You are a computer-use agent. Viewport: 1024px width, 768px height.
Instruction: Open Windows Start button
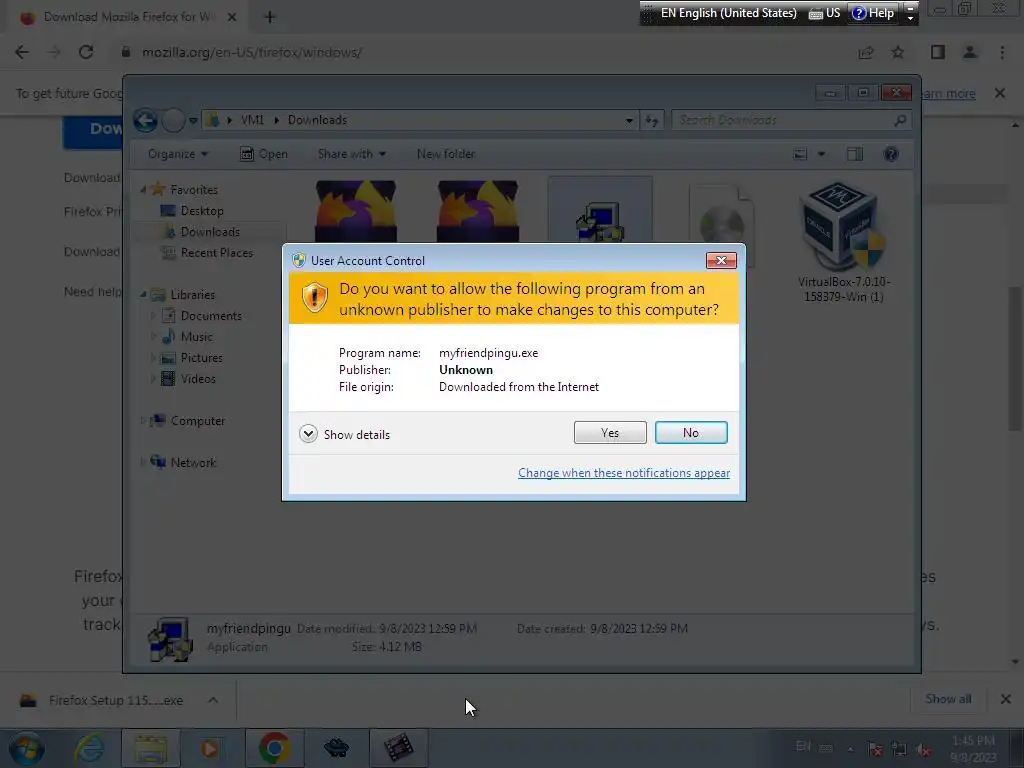click(x=27, y=748)
